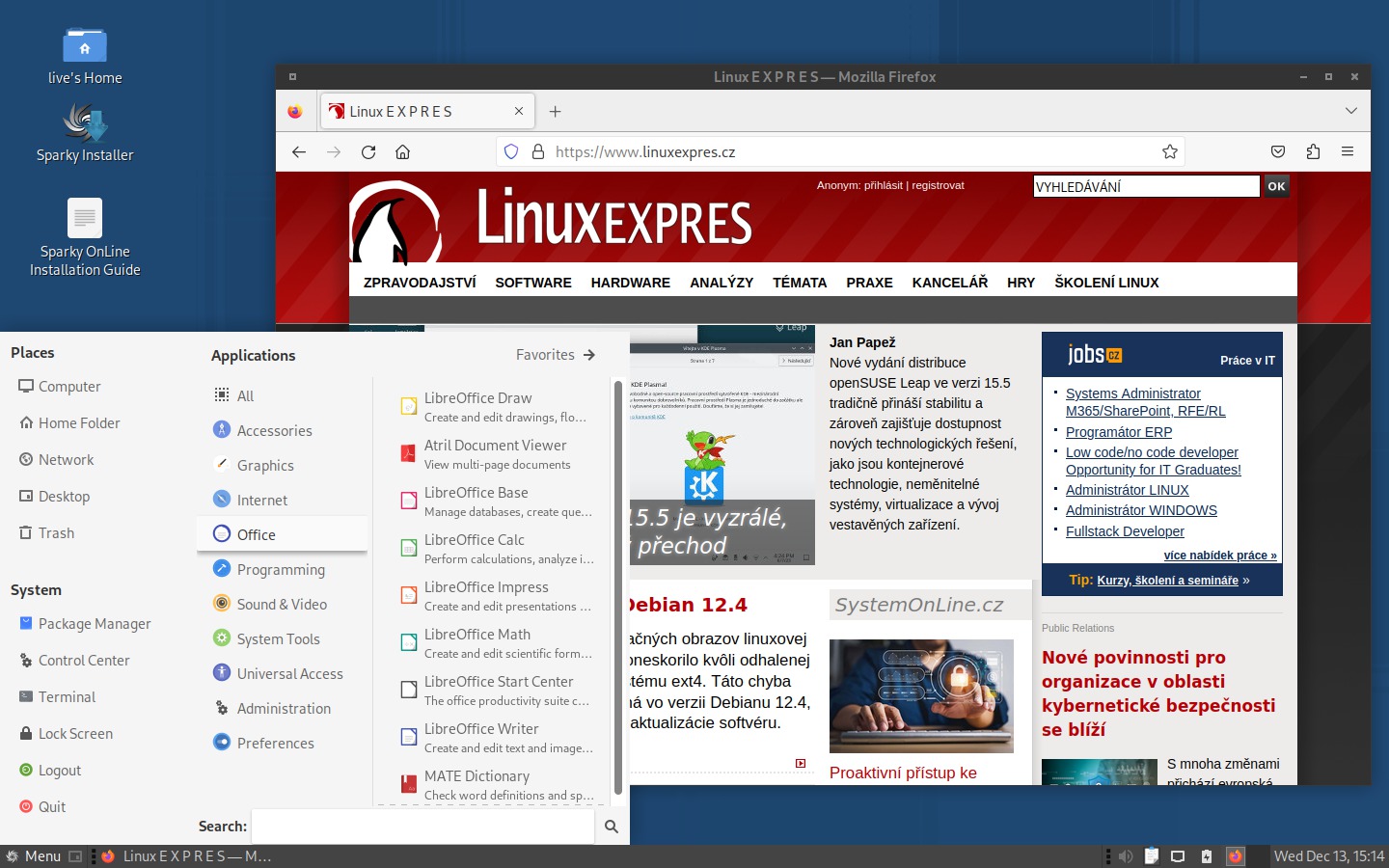Show tracking protection shield icon
The height and width of the screenshot is (868, 1389).
(511, 151)
